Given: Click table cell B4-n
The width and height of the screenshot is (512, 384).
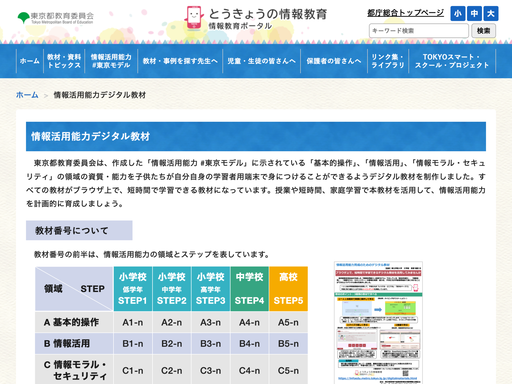Looking at the screenshot, I should pos(249,343).
